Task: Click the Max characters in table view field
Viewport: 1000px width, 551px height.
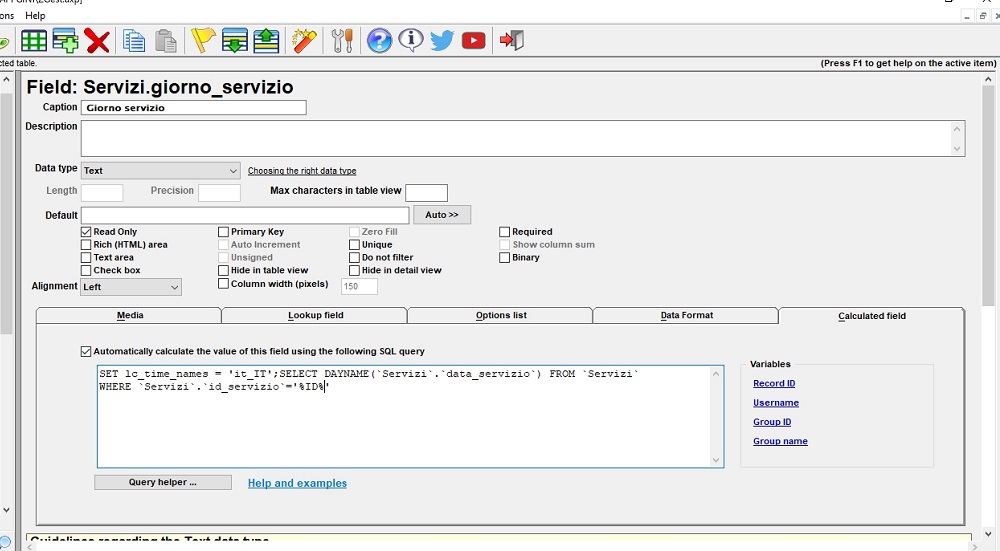Action: [x=426, y=193]
